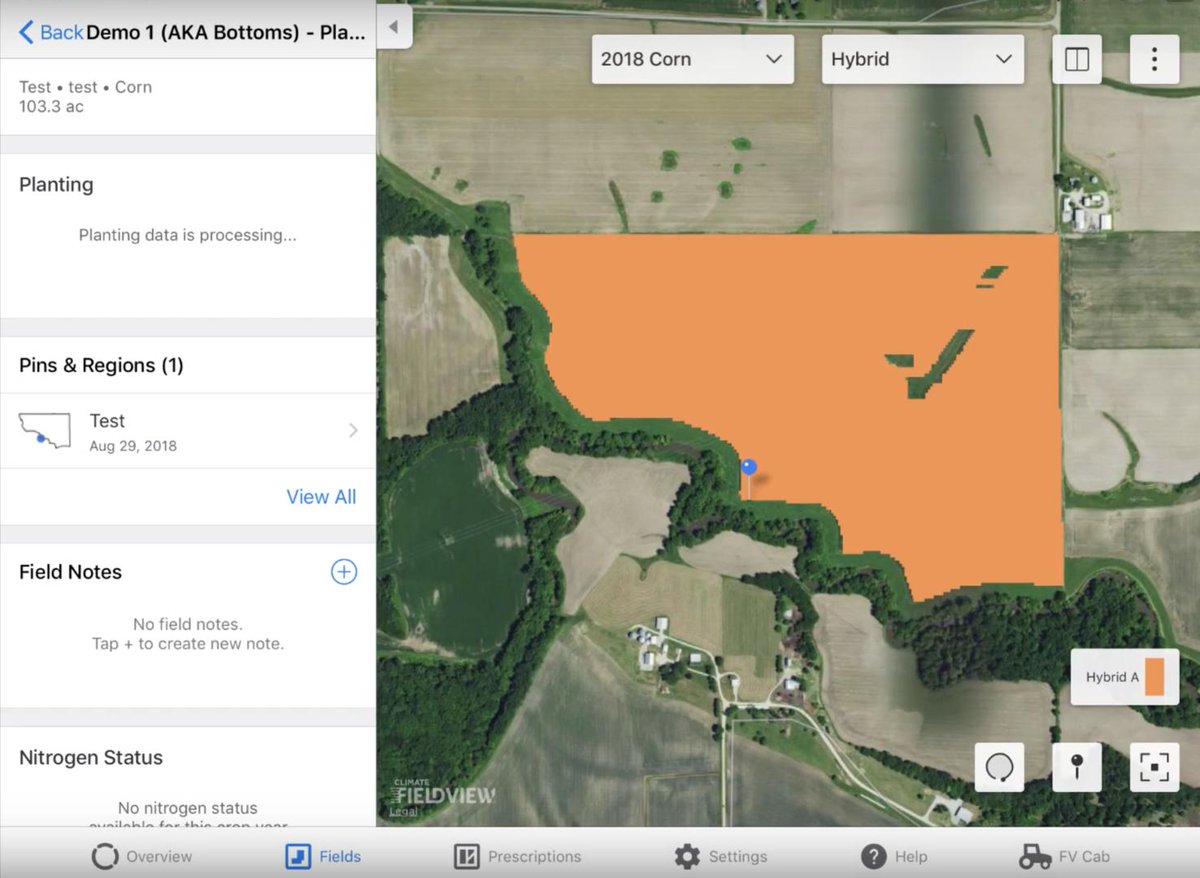Click the Hybrid A orange legend swatch

pos(1154,677)
